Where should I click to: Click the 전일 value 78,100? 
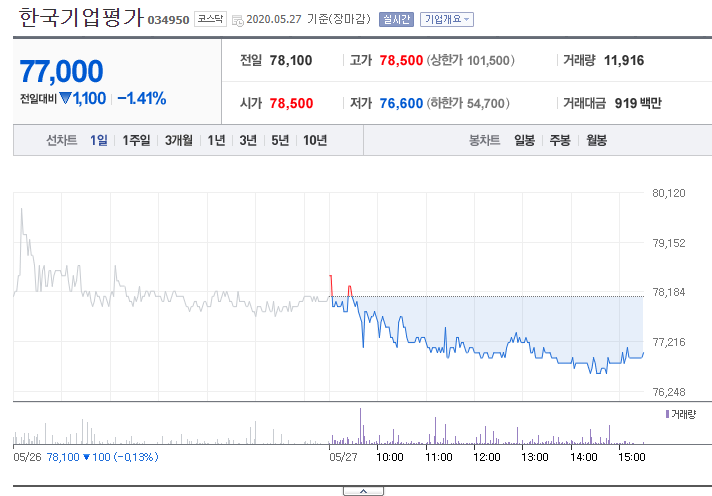(291, 60)
